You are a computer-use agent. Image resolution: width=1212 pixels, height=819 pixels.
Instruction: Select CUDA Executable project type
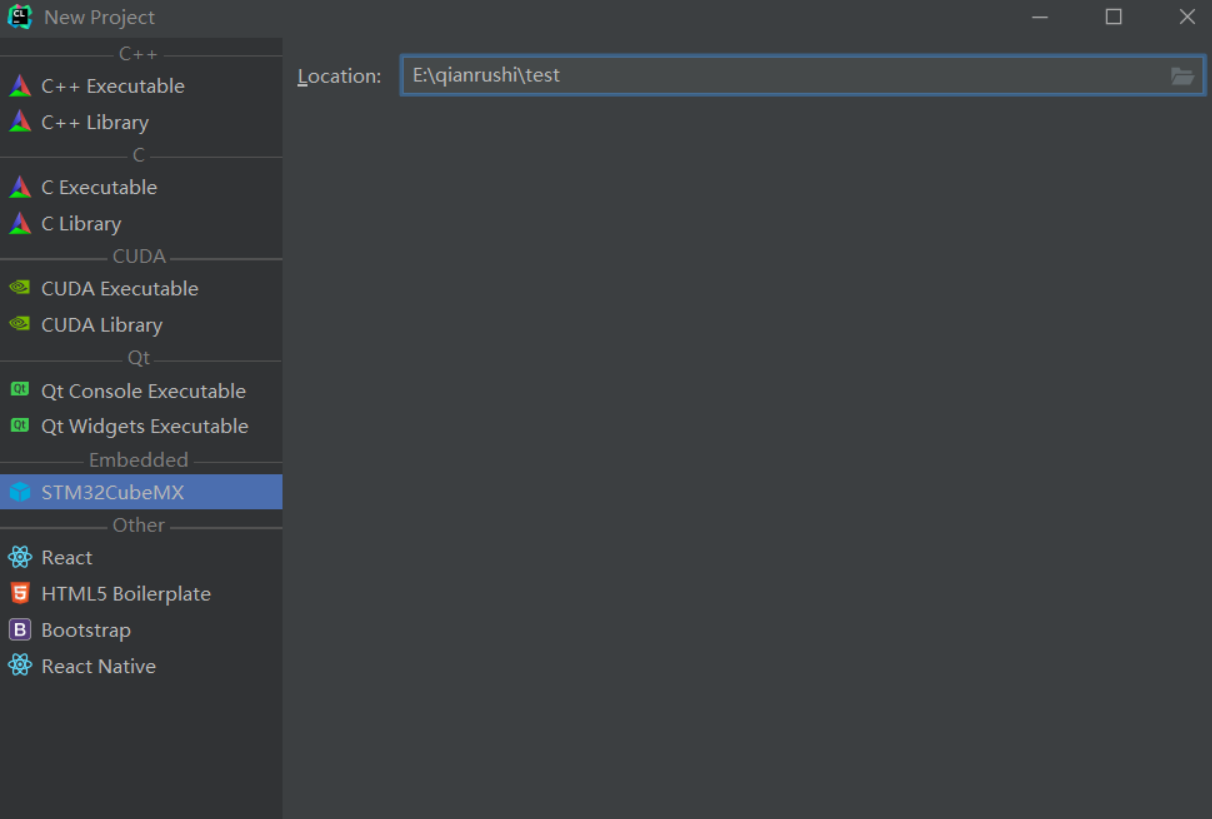(x=141, y=288)
